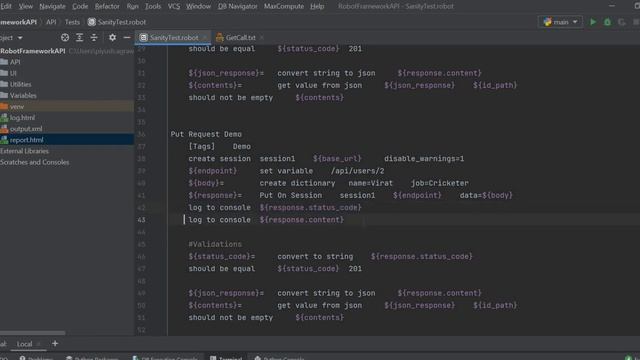The width and height of the screenshot is (640, 360).
Task: Click the Run with Coverage icon
Action: [x=622, y=22]
